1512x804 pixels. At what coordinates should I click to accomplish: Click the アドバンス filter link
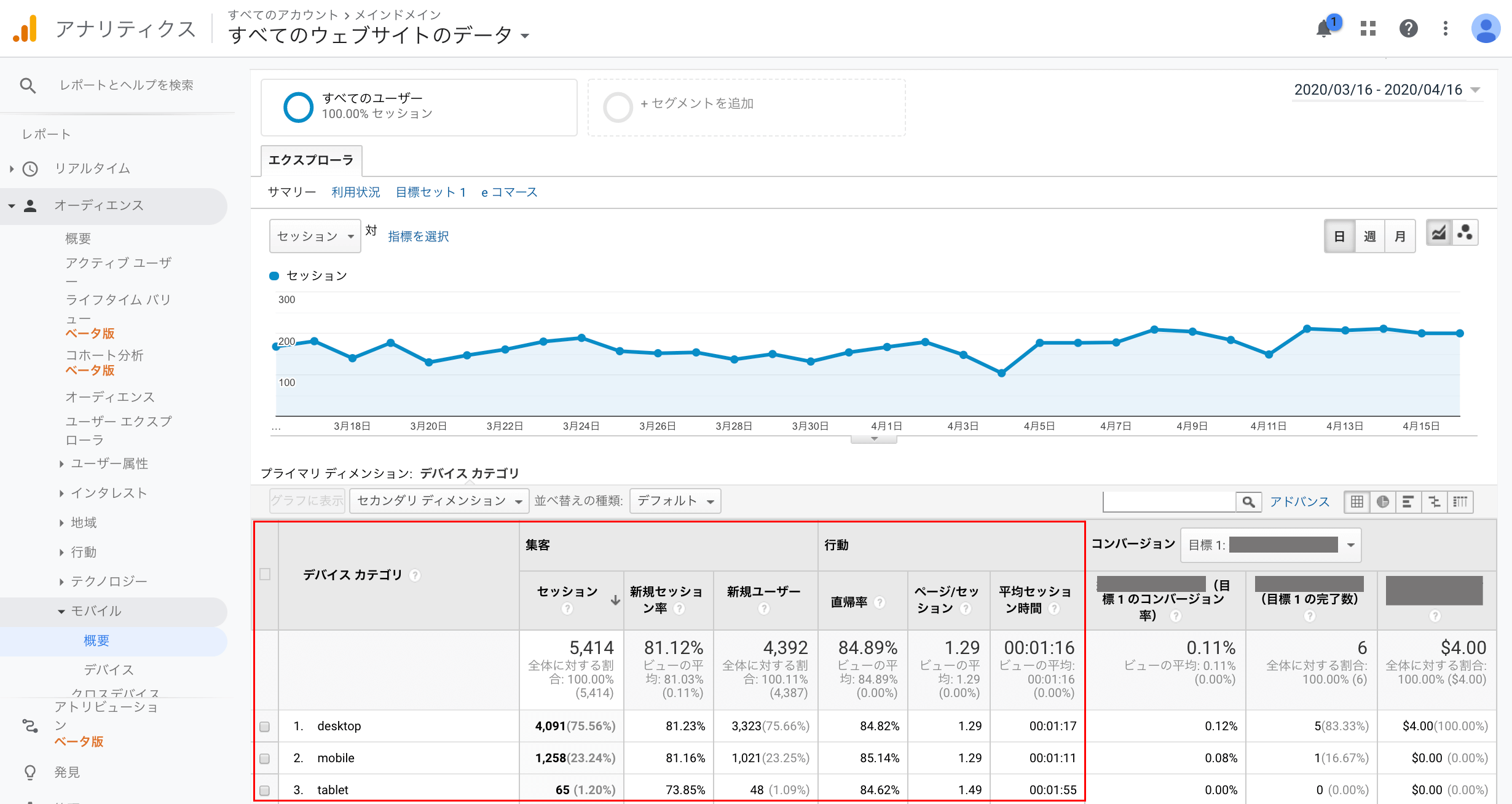click(1300, 502)
